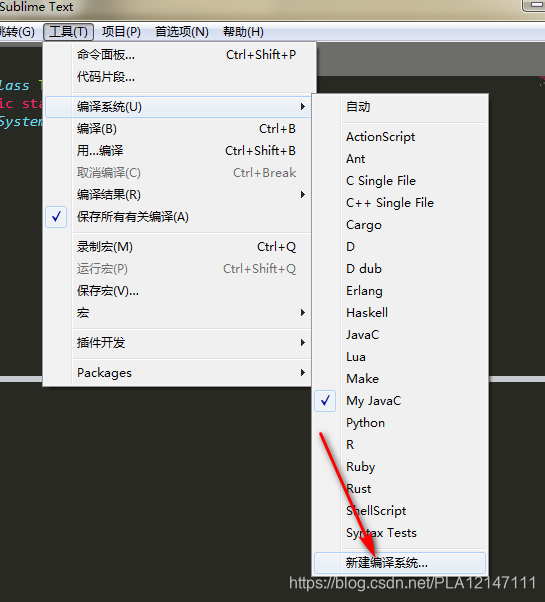
Task: Select C Single File build system
Action: coord(400,180)
